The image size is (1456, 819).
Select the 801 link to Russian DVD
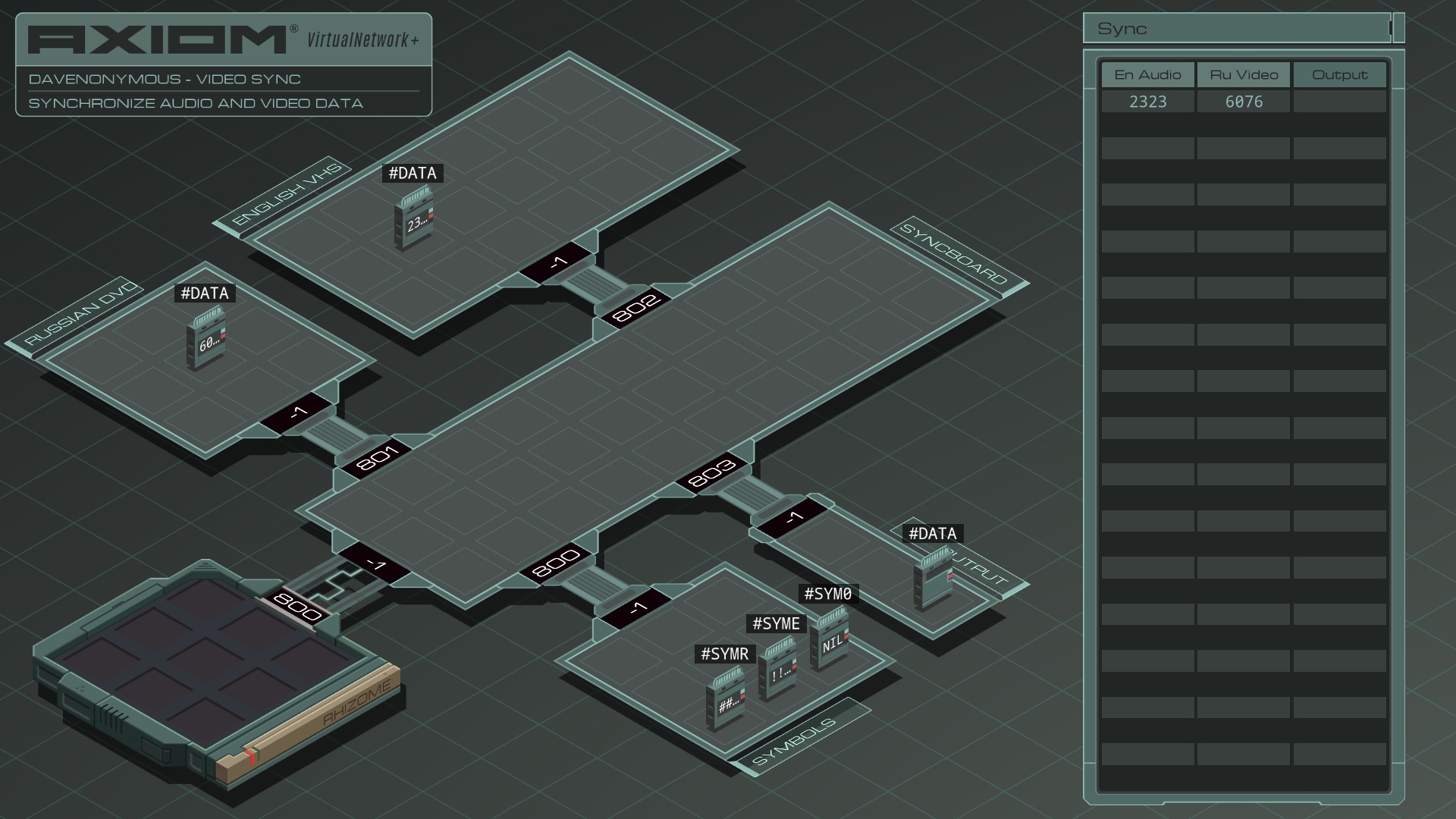[x=377, y=458]
